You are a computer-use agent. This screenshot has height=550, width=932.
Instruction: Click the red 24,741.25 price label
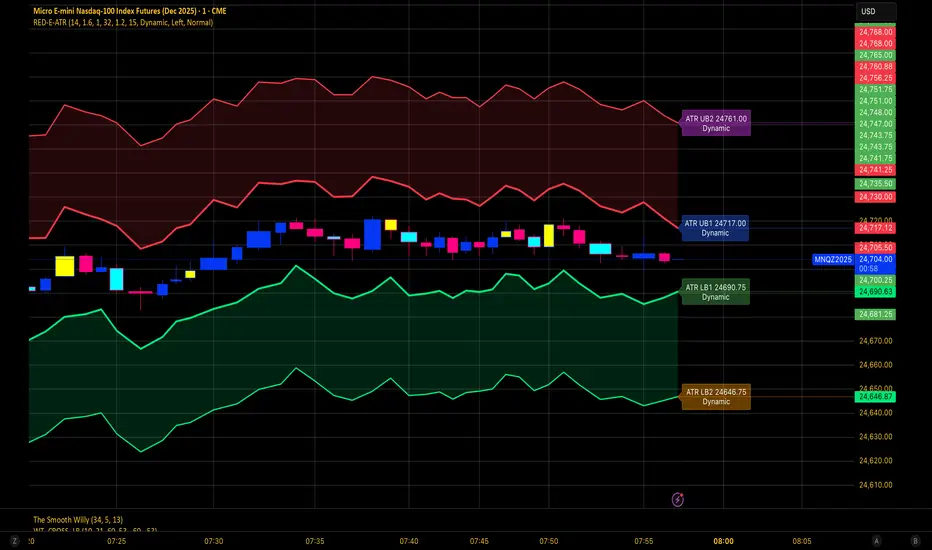pyautogui.click(x=876, y=170)
